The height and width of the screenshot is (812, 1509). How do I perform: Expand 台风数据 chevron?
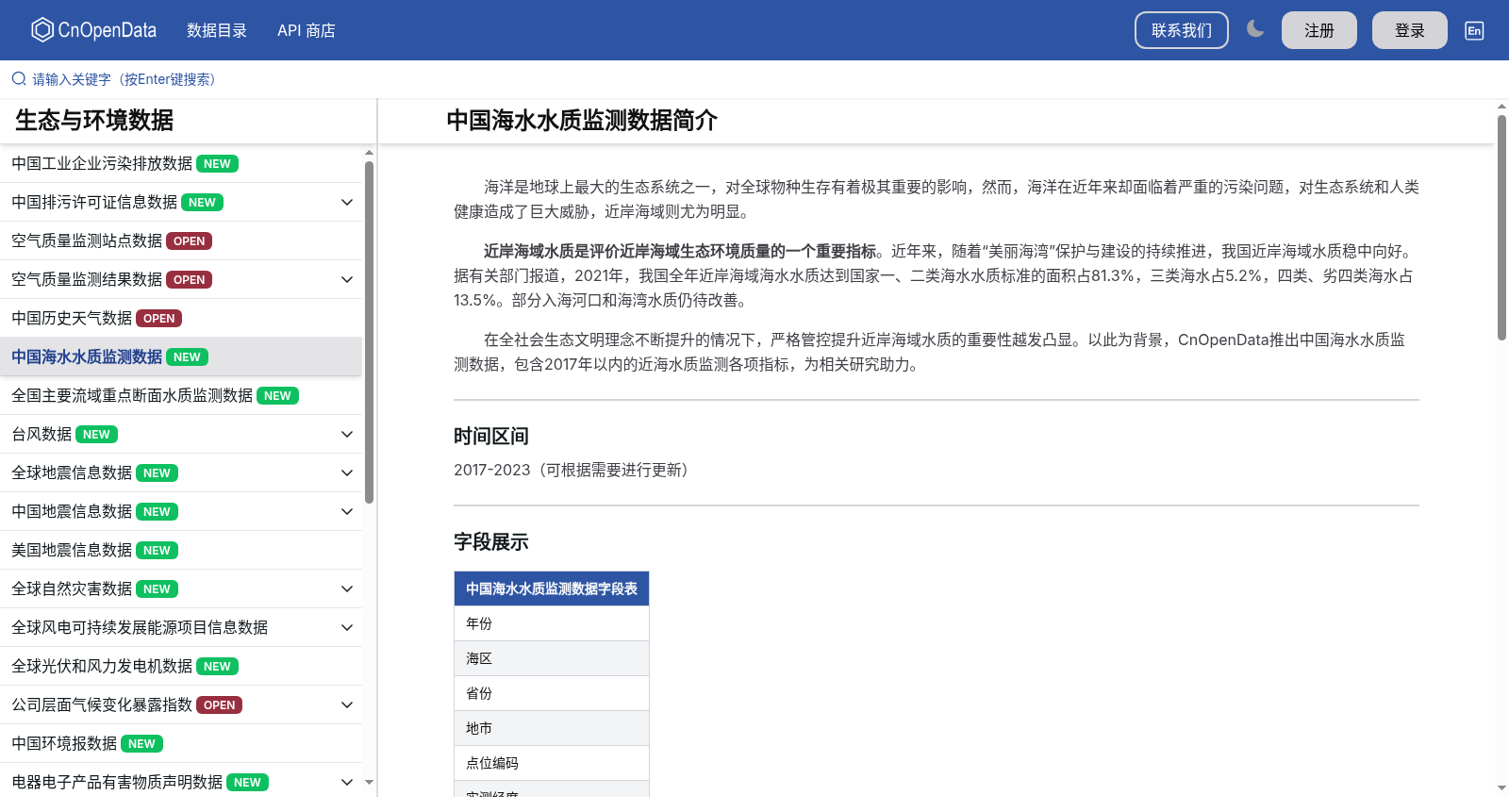(x=347, y=434)
